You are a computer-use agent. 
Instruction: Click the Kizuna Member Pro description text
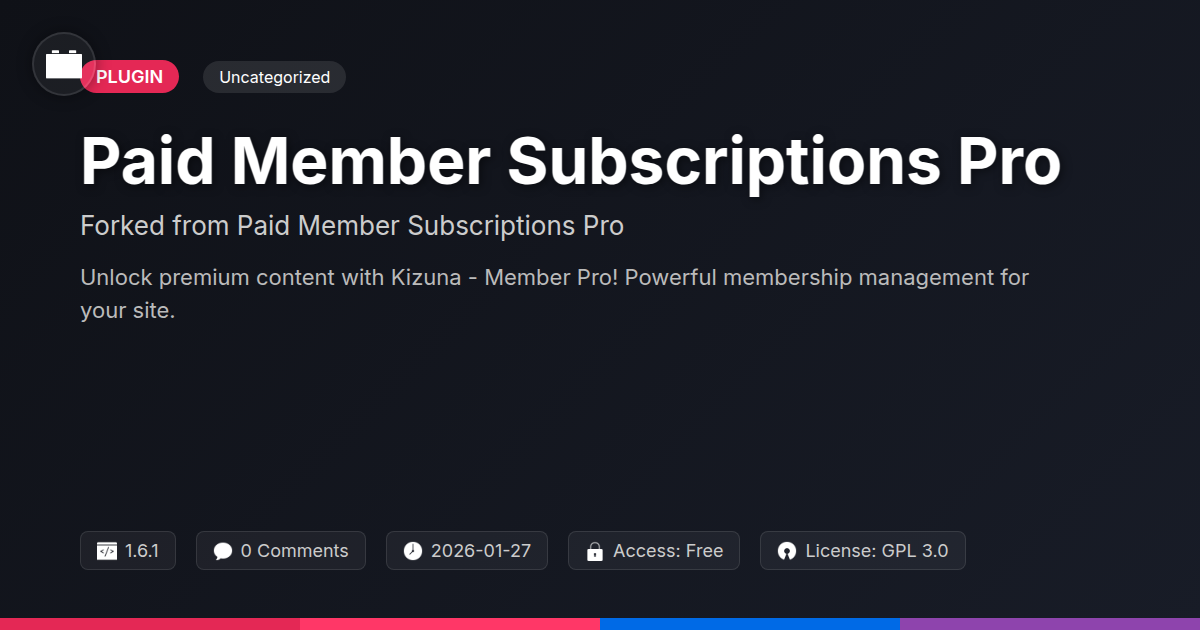pos(555,294)
